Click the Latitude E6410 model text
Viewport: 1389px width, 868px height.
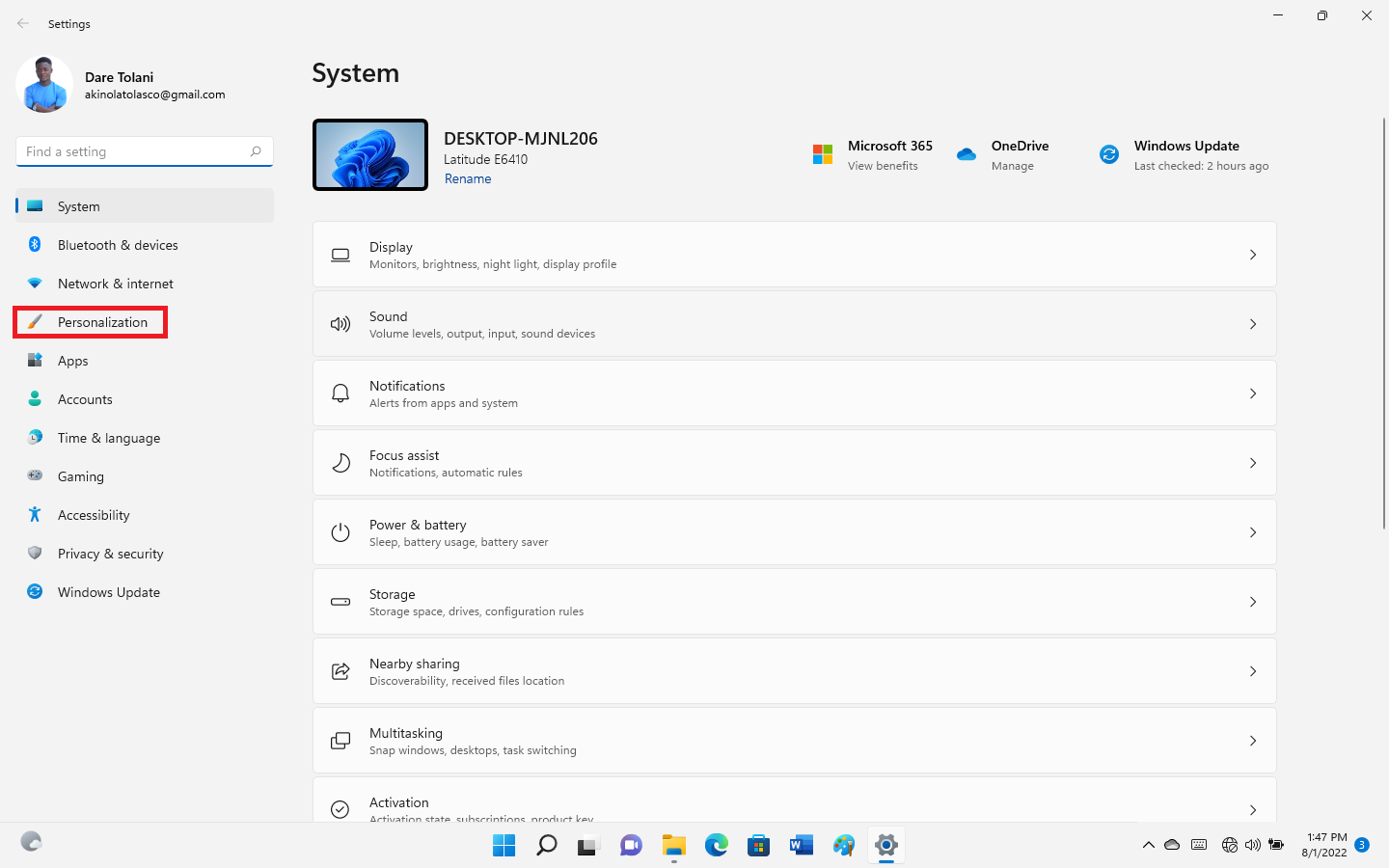click(x=485, y=159)
